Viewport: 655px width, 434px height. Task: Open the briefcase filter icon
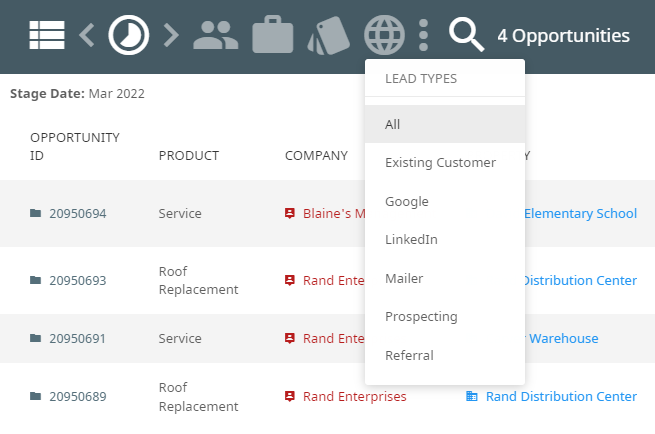(x=273, y=35)
